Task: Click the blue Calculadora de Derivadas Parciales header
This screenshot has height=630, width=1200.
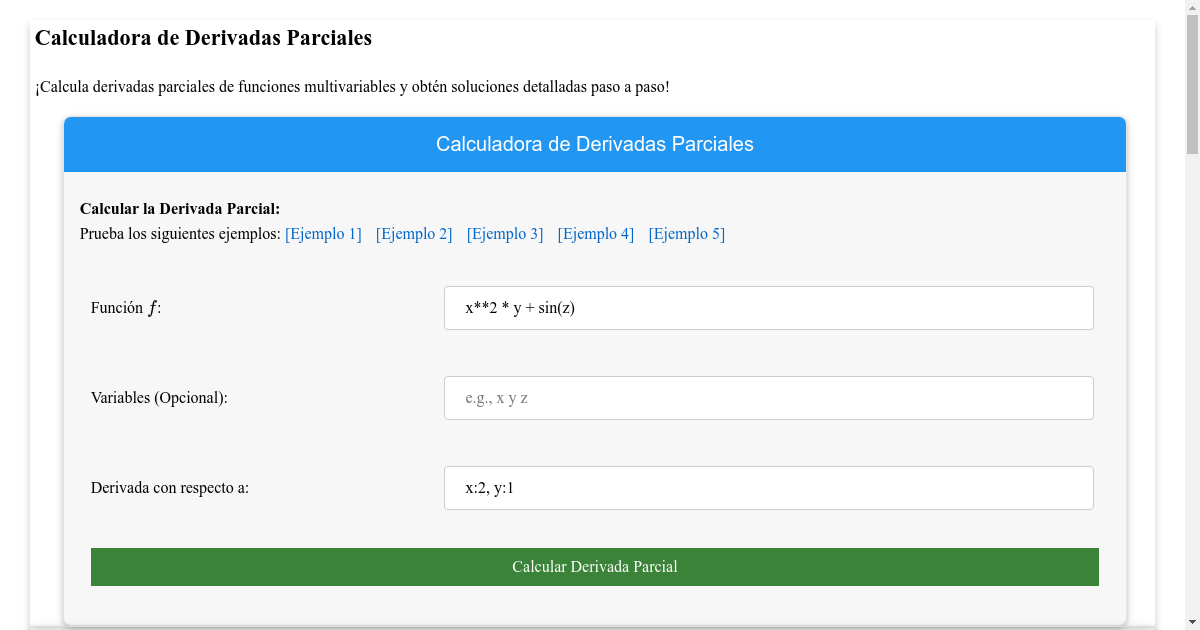Action: 594,144
